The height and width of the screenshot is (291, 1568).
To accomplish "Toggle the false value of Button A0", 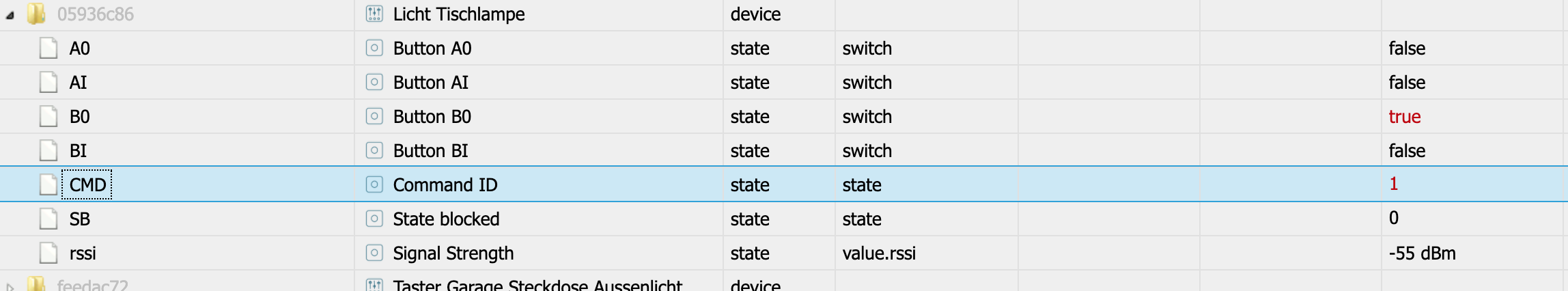I will (1407, 48).
